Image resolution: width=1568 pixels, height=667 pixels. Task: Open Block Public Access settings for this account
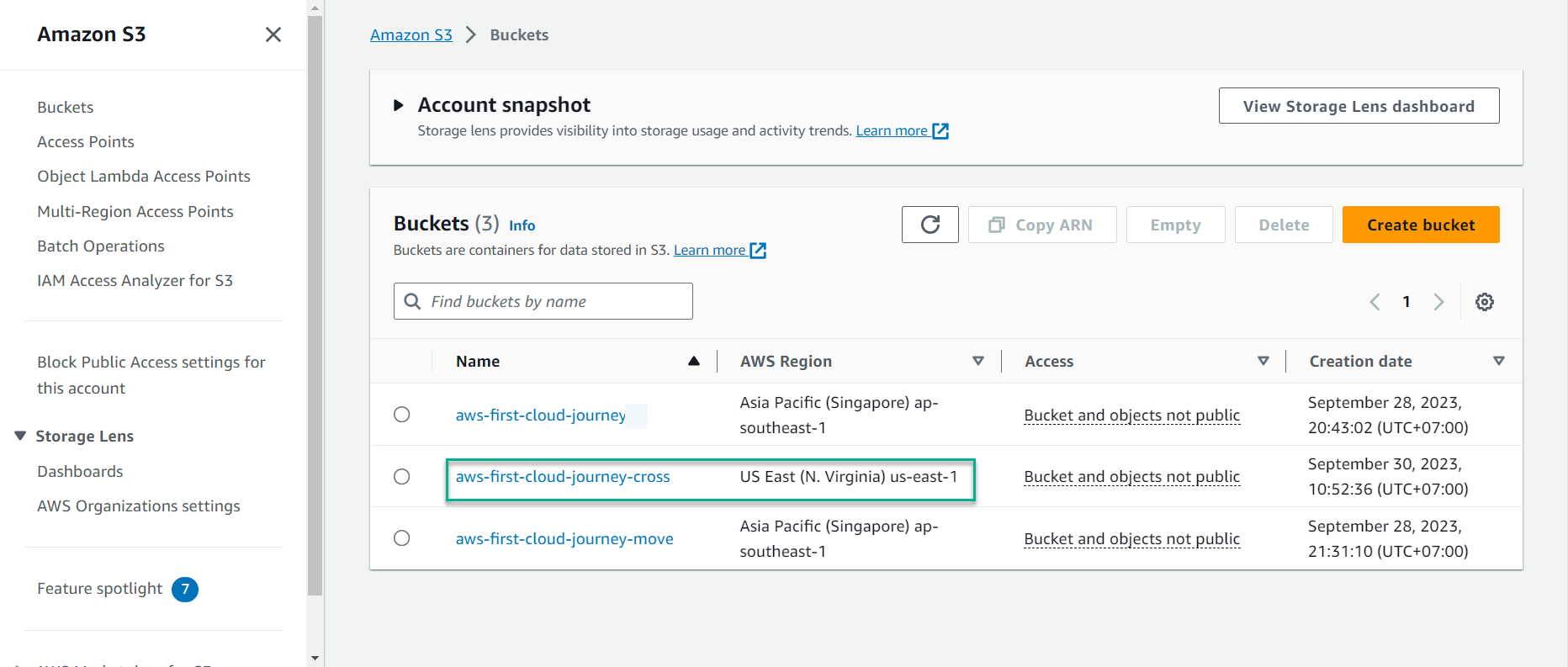[x=151, y=375]
